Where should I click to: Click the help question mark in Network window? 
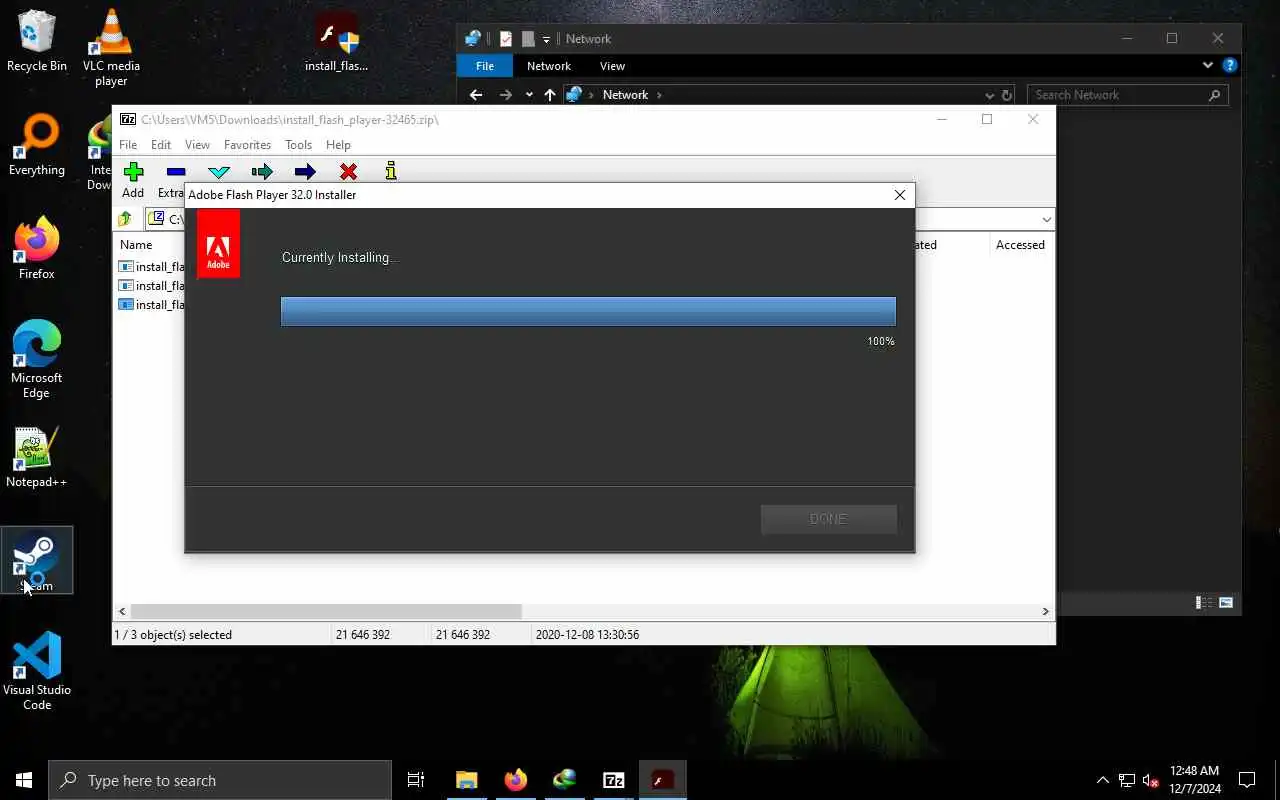tap(1230, 66)
